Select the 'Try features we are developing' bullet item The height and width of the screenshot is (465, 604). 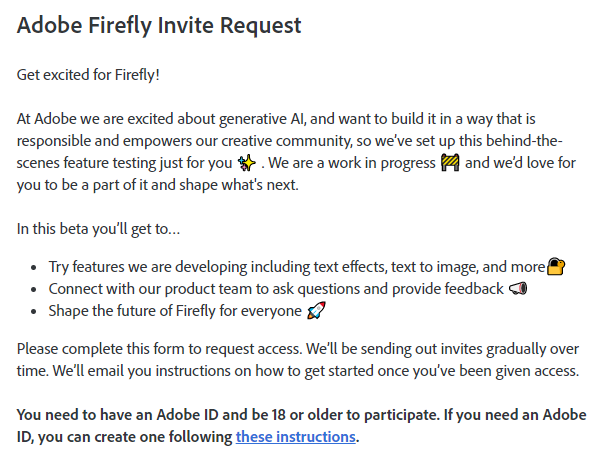click(307, 267)
